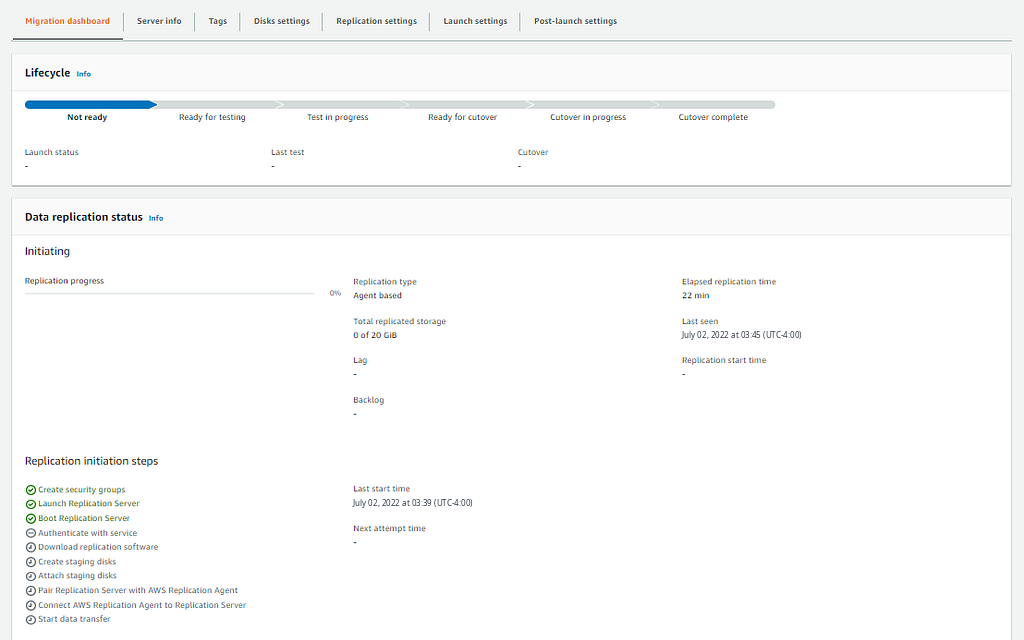Click the Create security groups step text
Image resolution: width=1024 pixels, height=640 pixels.
tap(82, 490)
